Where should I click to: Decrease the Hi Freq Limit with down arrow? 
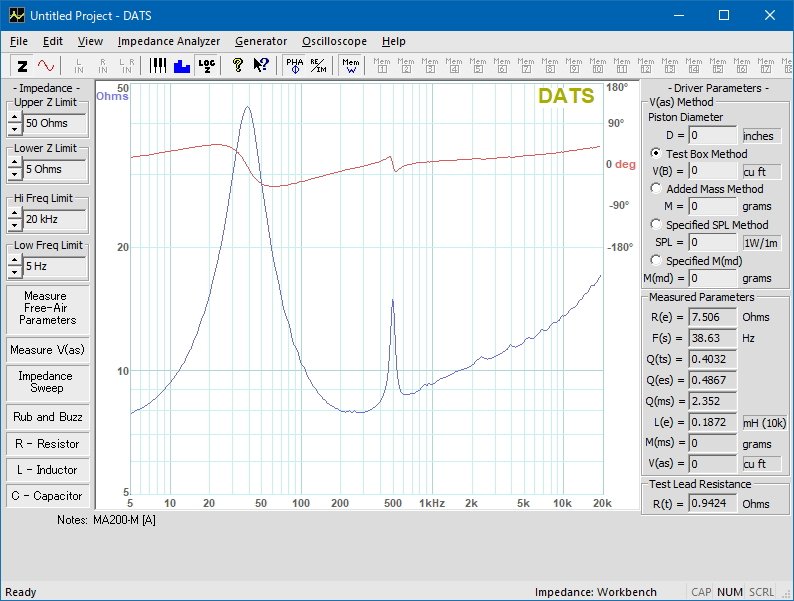tap(15, 225)
